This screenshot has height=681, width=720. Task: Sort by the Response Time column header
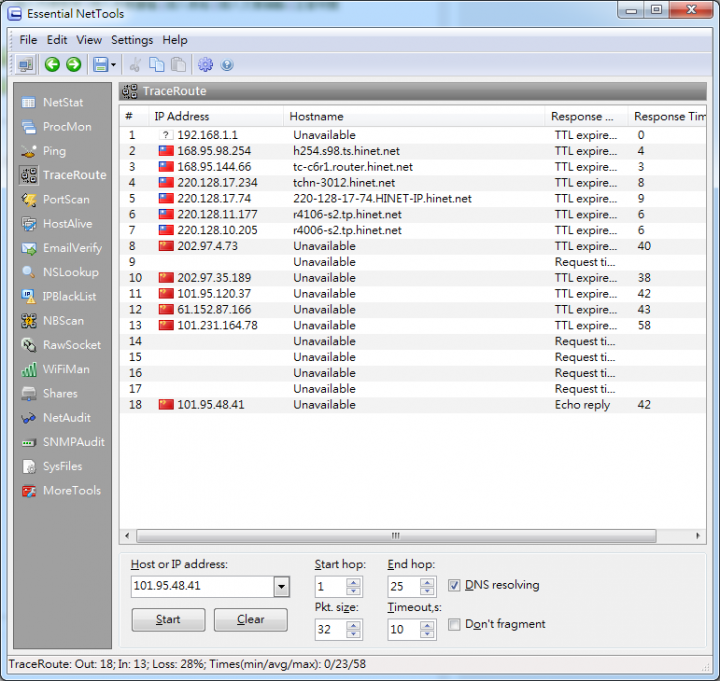click(667, 117)
